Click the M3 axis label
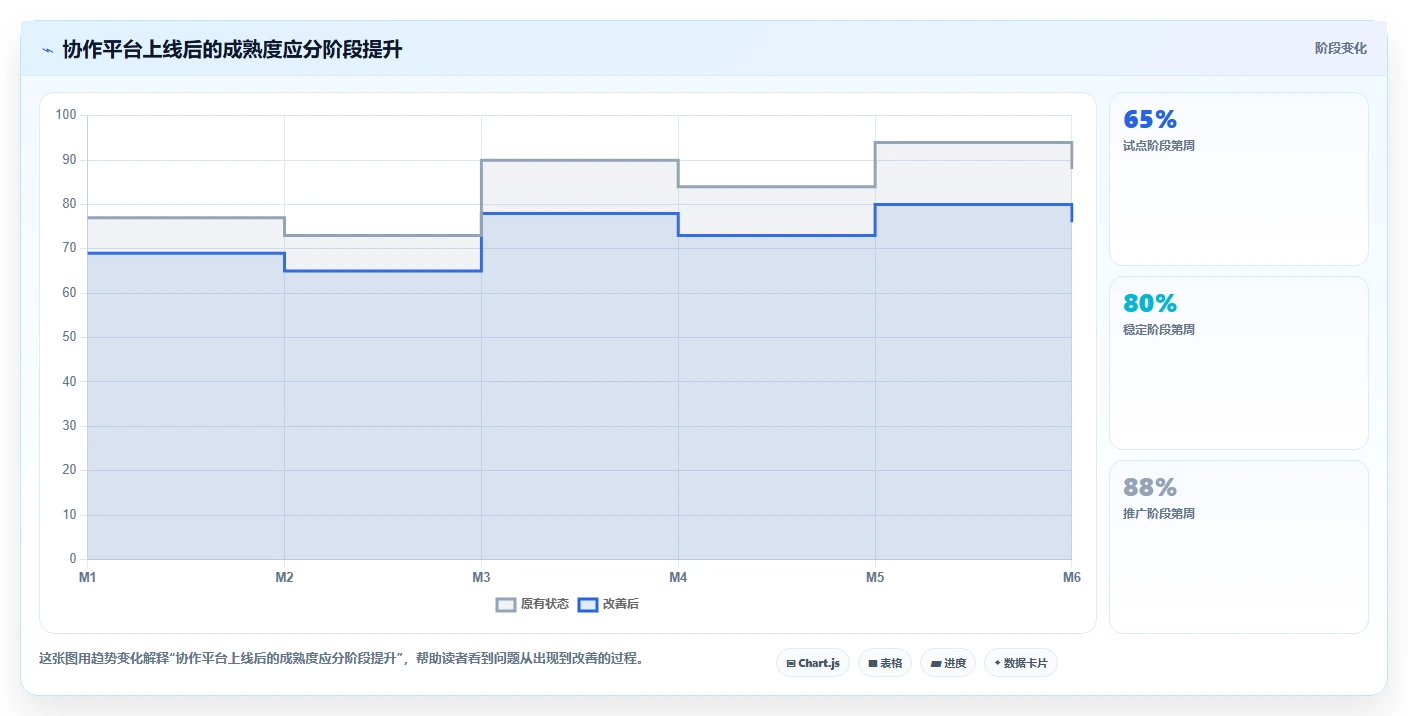Screen dimensions: 1408x716 (x=481, y=577)
